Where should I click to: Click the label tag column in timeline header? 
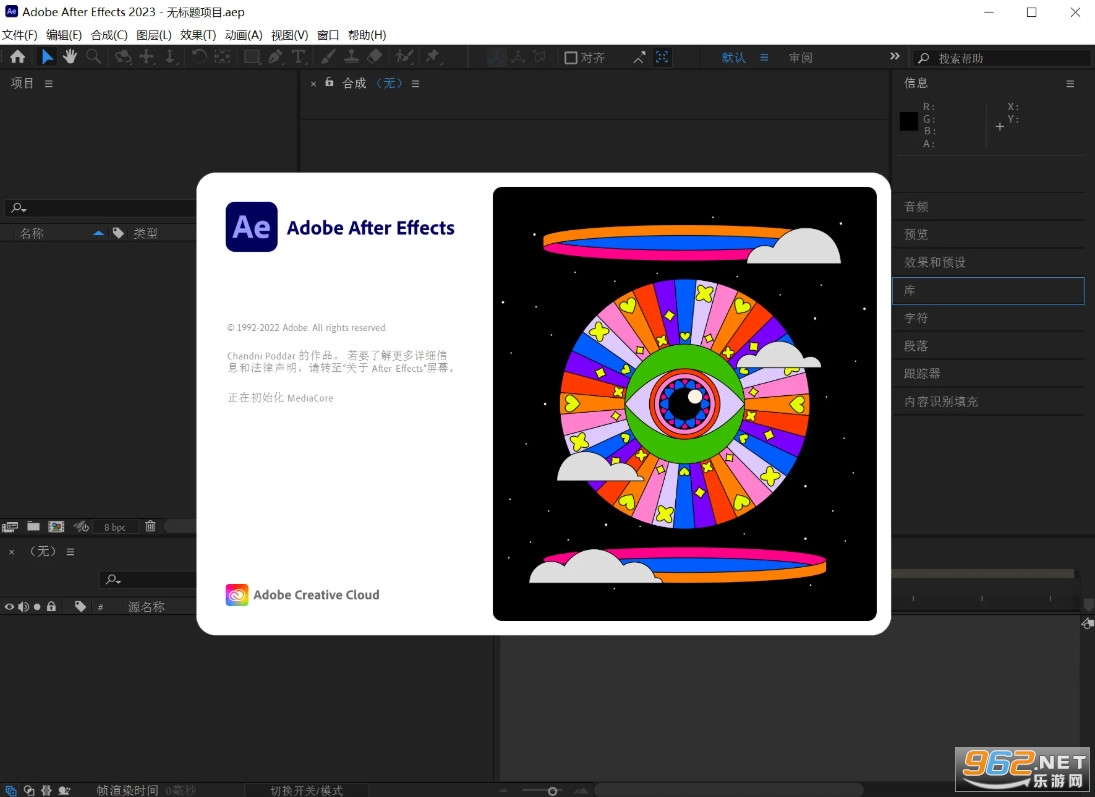[80, 606]
